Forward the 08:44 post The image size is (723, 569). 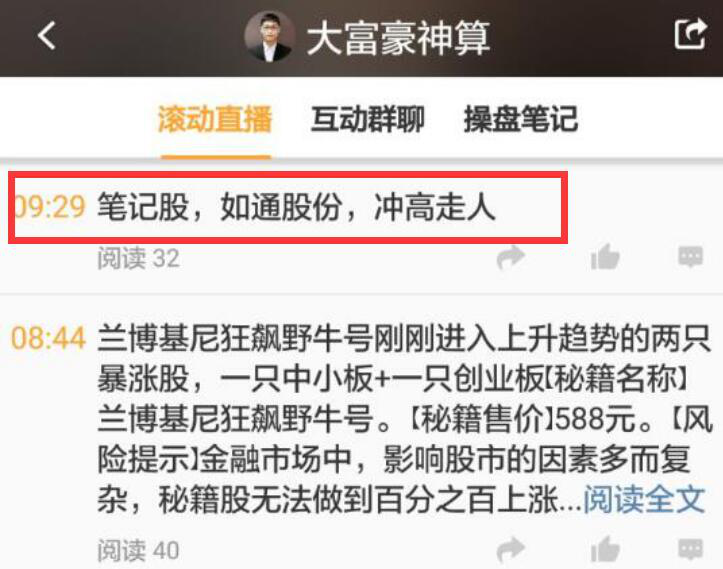click(510, 550)
